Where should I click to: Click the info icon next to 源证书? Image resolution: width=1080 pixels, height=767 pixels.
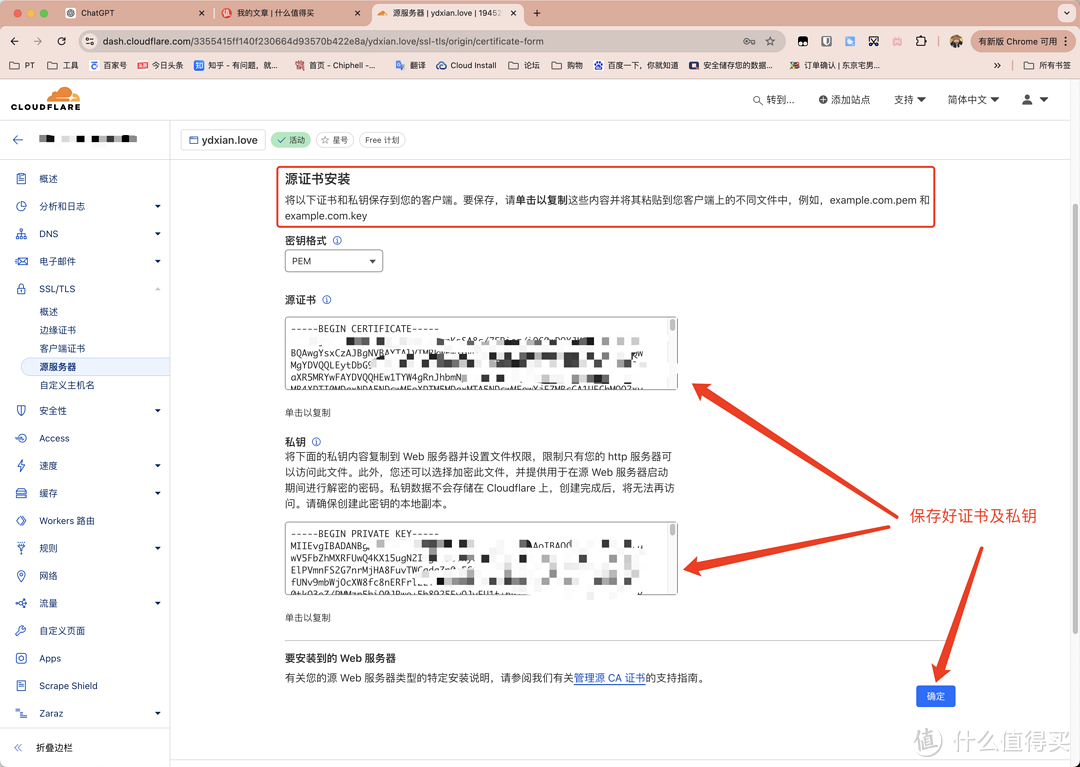click(327, 300)
